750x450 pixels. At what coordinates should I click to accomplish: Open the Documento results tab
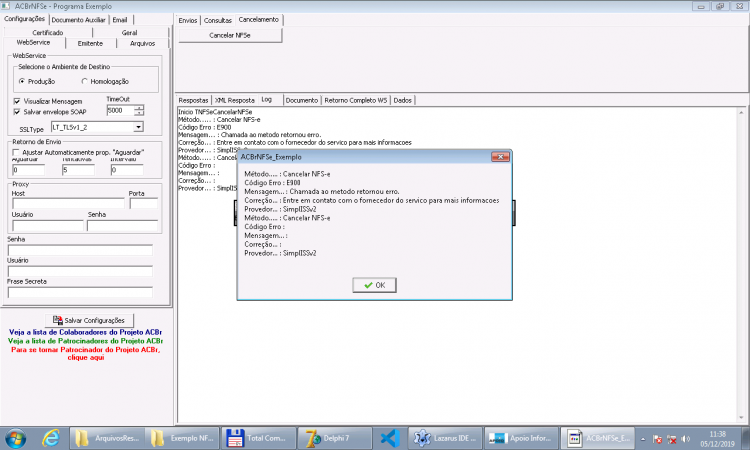pos(302,100)
